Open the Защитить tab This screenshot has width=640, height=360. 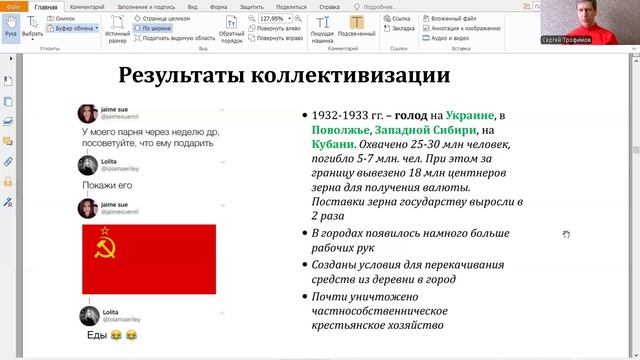point(251,7)
